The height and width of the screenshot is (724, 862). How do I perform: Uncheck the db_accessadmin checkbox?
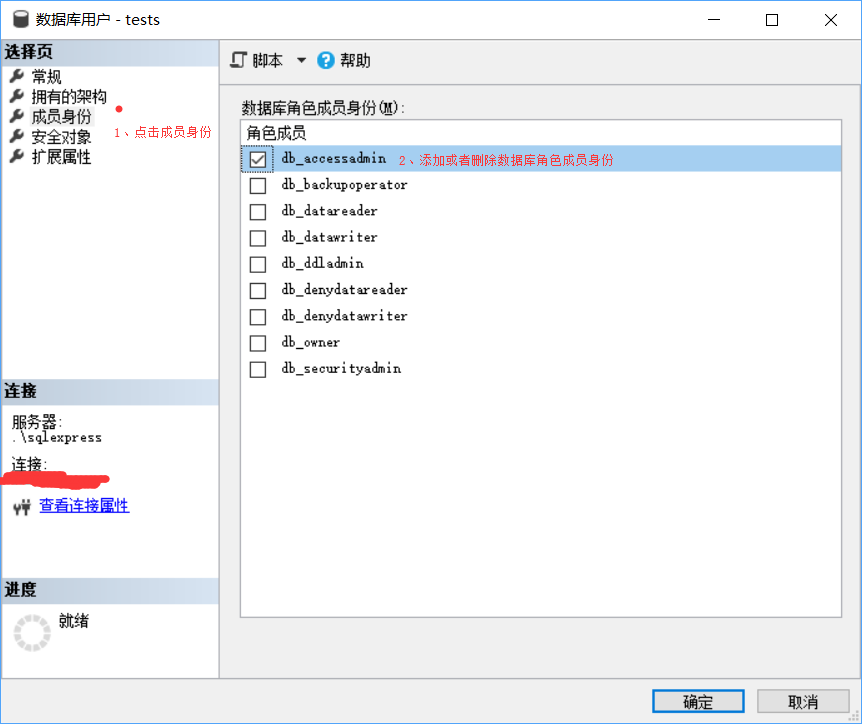(258, 159)
